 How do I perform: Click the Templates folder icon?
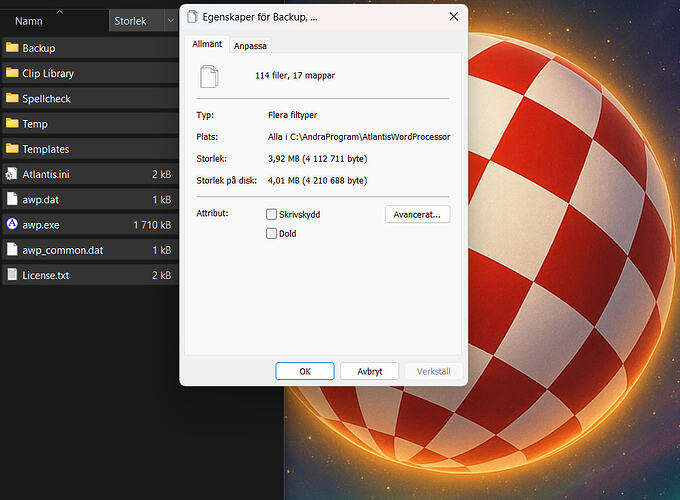click(12, 149)
